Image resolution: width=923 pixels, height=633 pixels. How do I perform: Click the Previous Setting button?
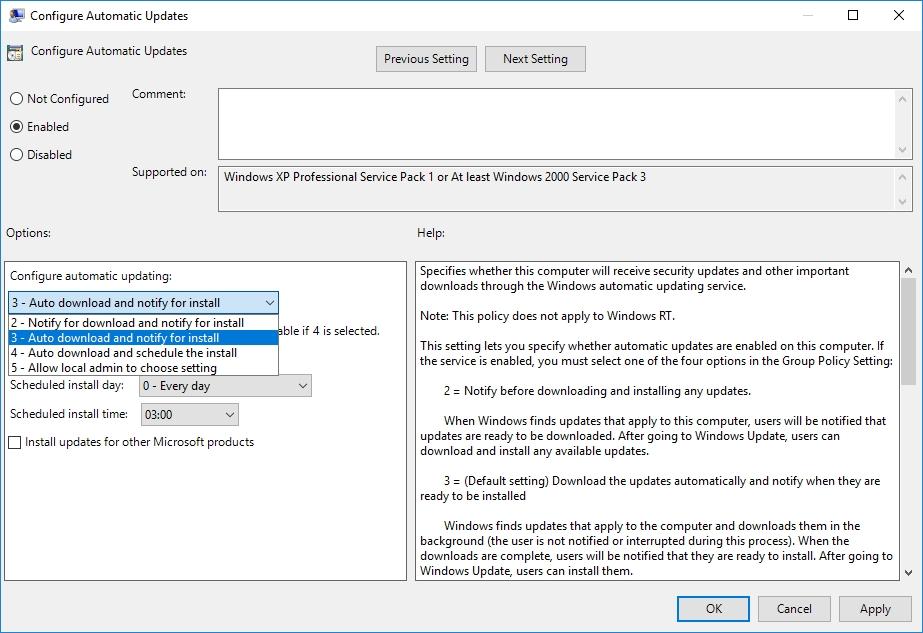[x=425, y=58]
